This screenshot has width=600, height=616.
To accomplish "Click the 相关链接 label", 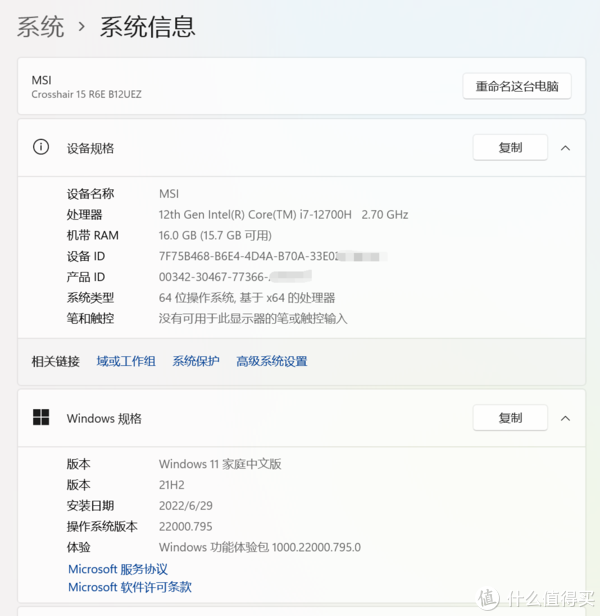I will pos(55,361).
